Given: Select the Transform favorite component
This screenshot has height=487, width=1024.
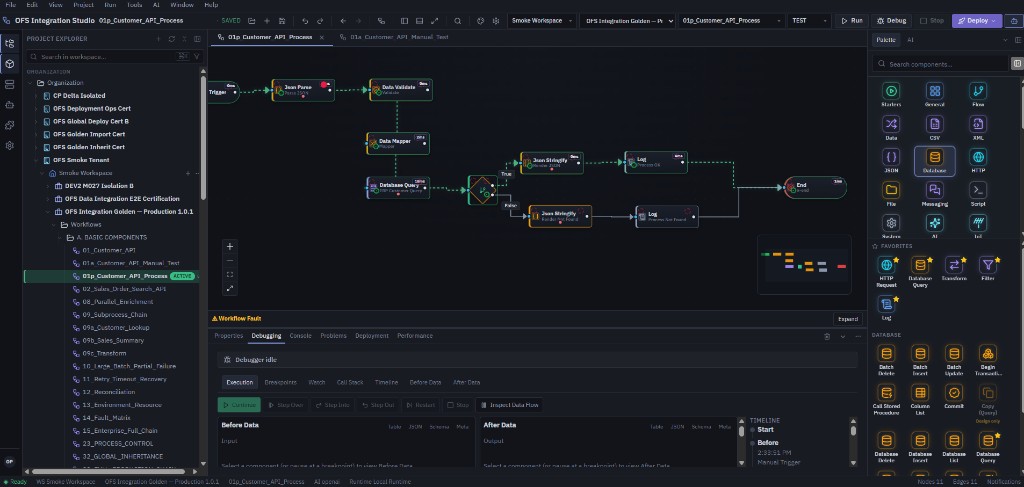Looking at the screenshot, I should (953, 269).
